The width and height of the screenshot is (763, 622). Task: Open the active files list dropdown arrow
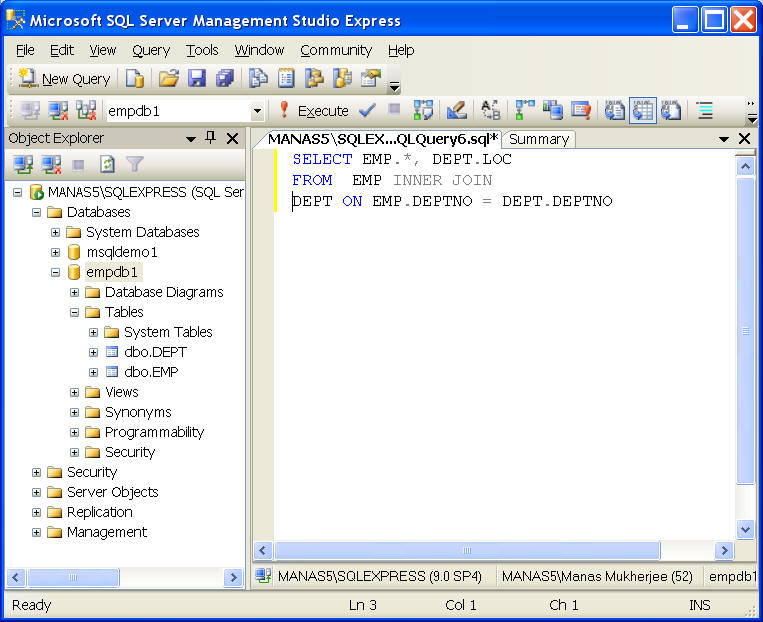(724, 140)
